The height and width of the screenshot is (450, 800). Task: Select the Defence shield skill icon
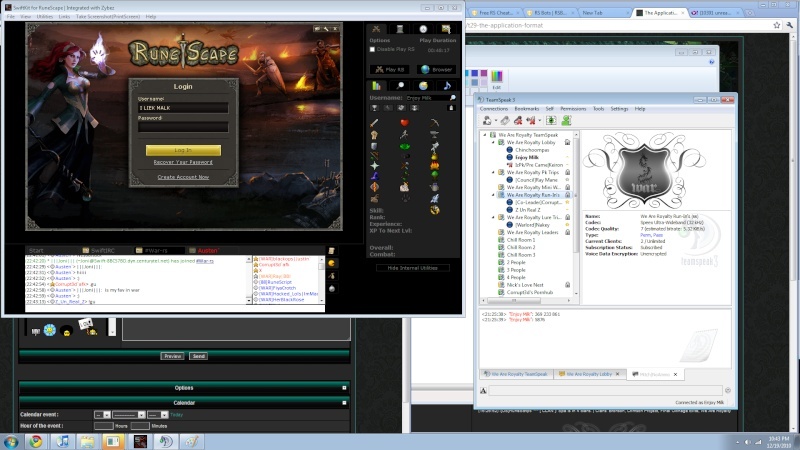(374, 146)
